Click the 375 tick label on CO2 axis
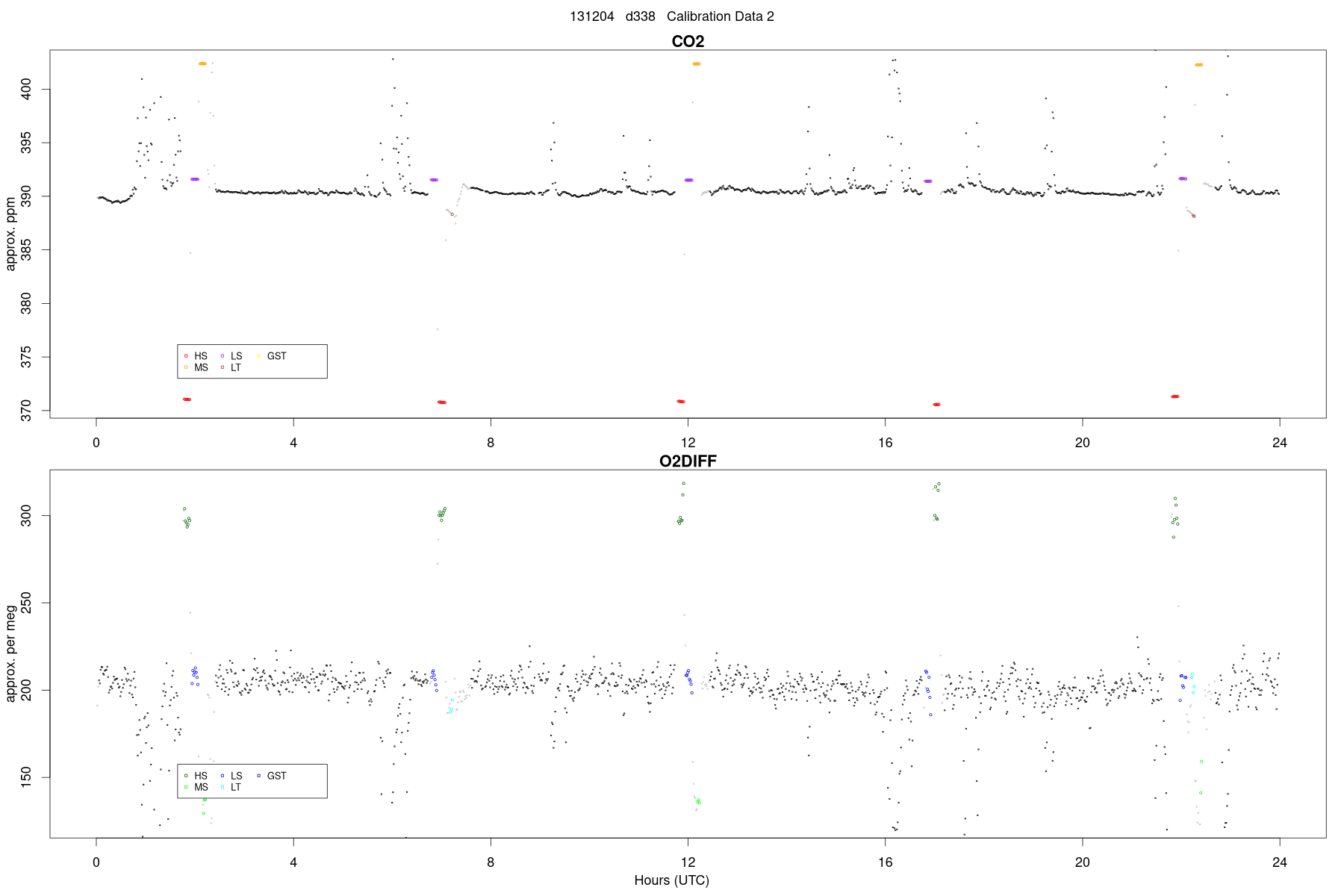Screen dimensions: 1344x896 pyautogui.click(x=26, y=357)
